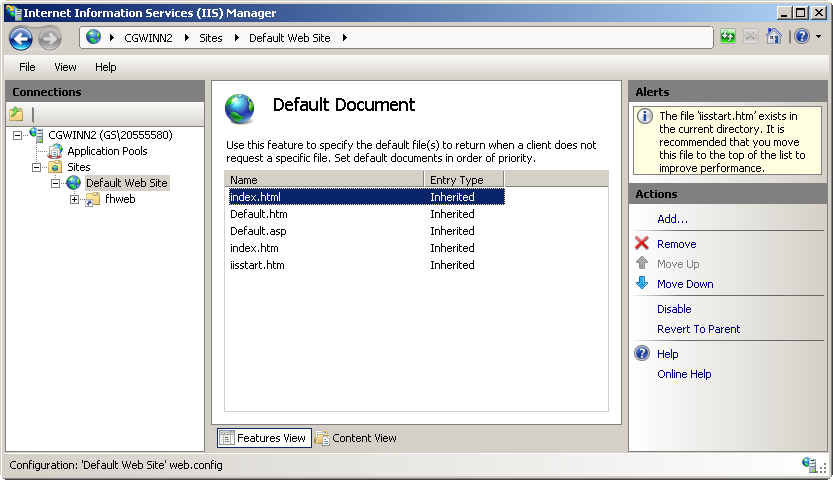
Task: Click the Help question mark in Actions
Action: (642, 353)
